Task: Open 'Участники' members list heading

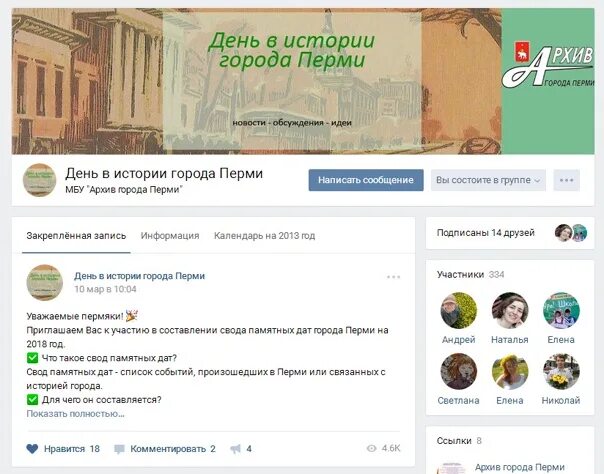Action: tap(460, 275)
